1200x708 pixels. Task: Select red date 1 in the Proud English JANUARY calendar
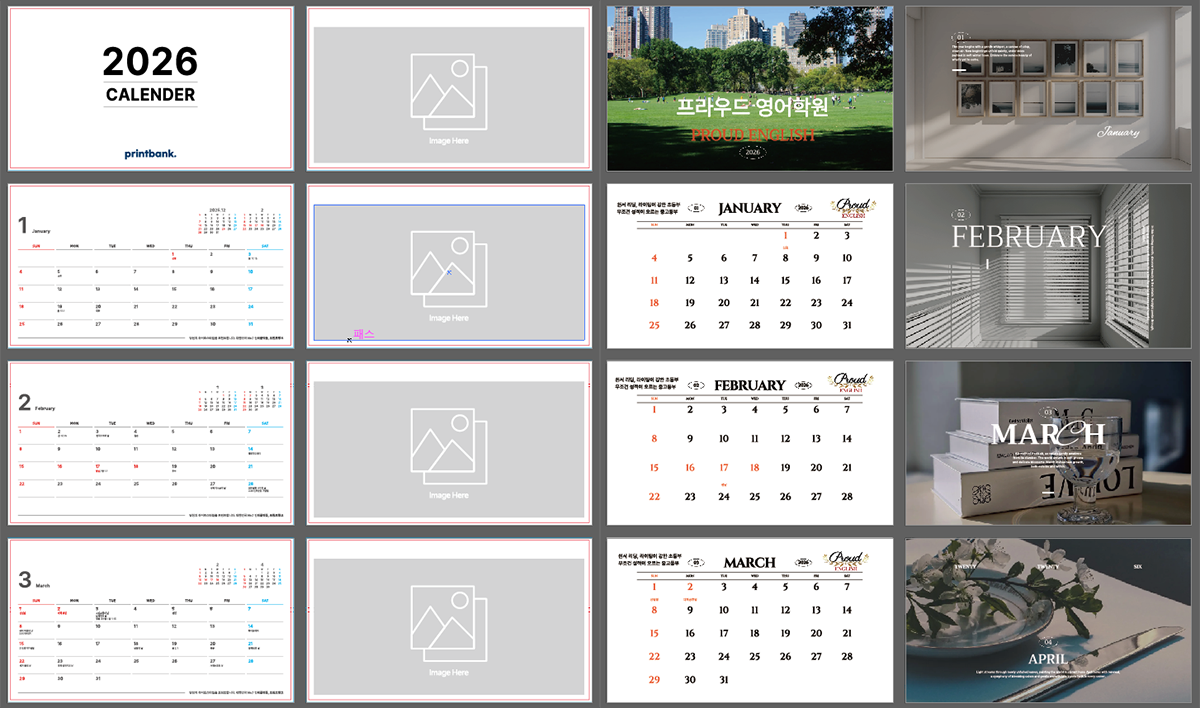[x=785, y=236]
